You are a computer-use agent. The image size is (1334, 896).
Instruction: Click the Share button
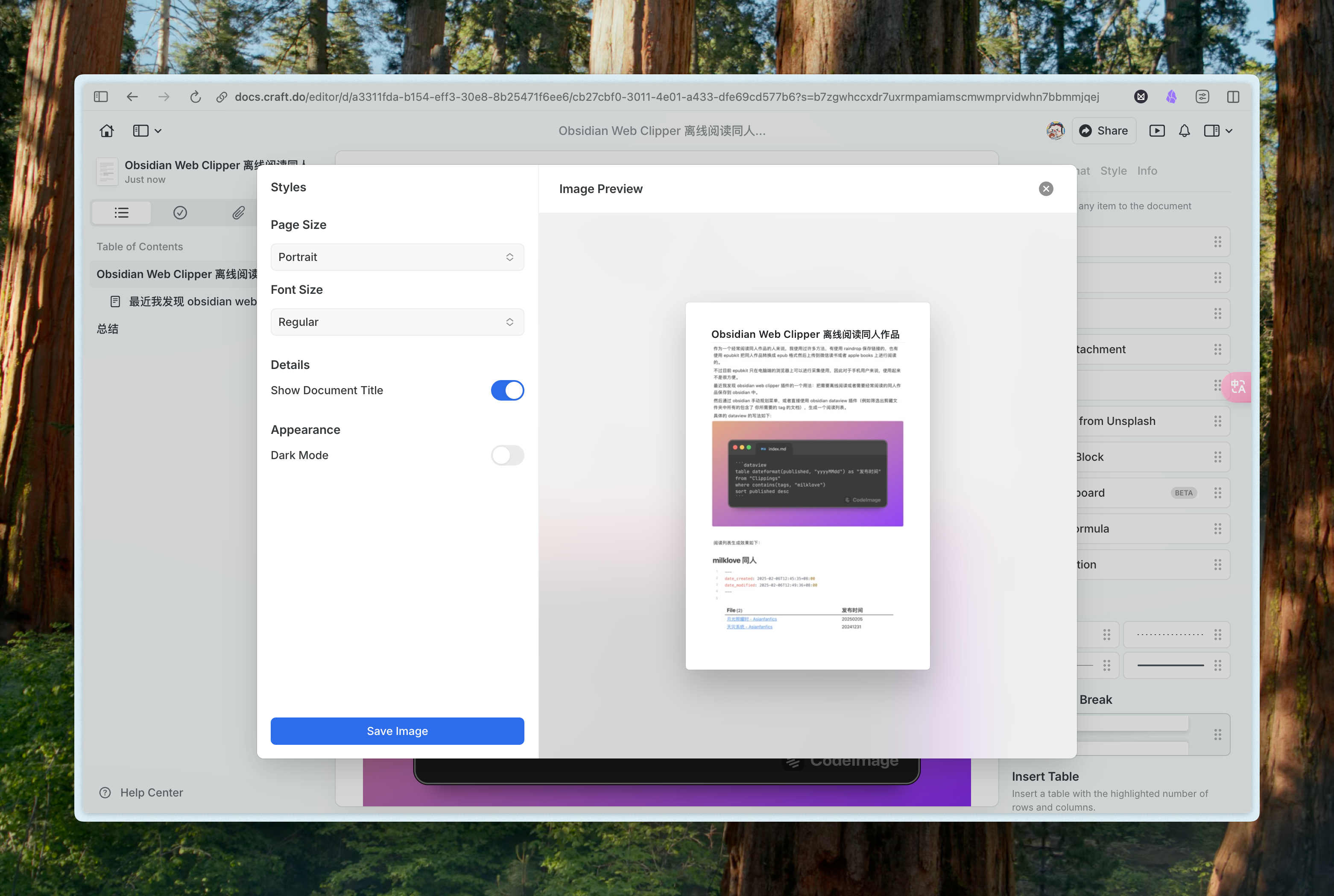1103,131
